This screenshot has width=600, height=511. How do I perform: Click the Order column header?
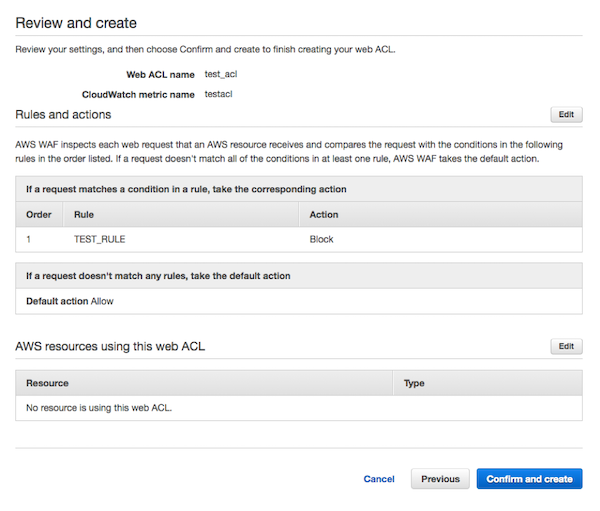[x=38, y=214]
